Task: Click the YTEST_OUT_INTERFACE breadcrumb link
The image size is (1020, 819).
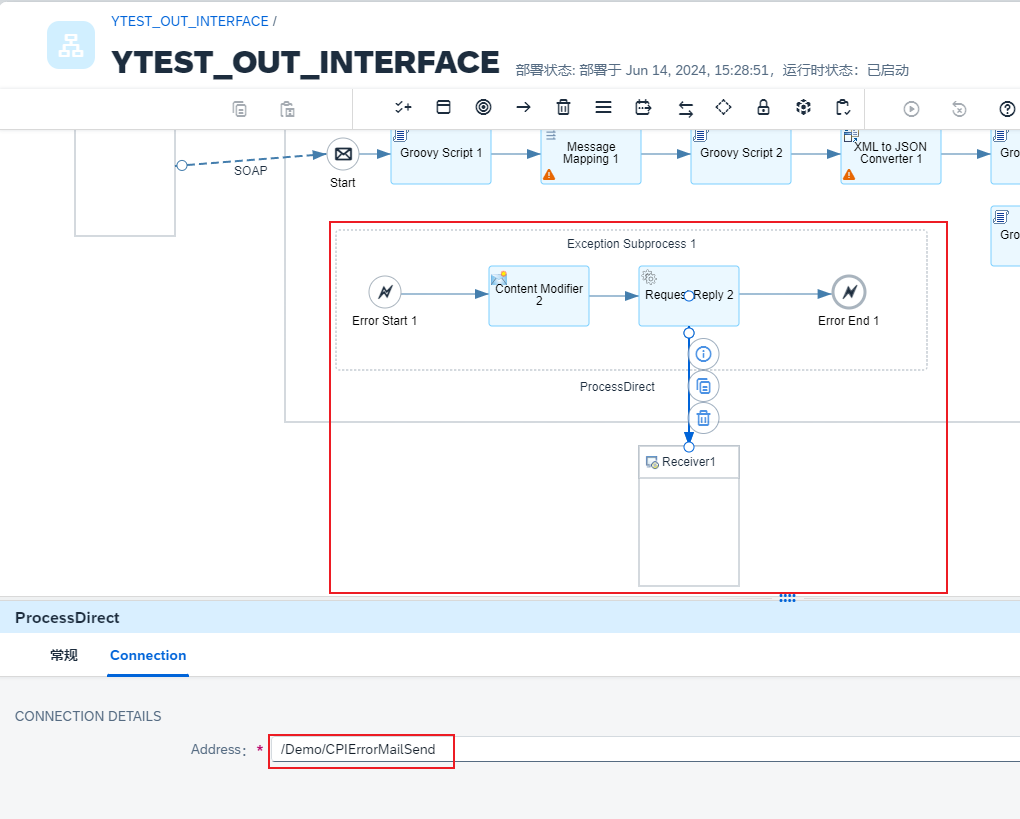Action: point(190,21)
